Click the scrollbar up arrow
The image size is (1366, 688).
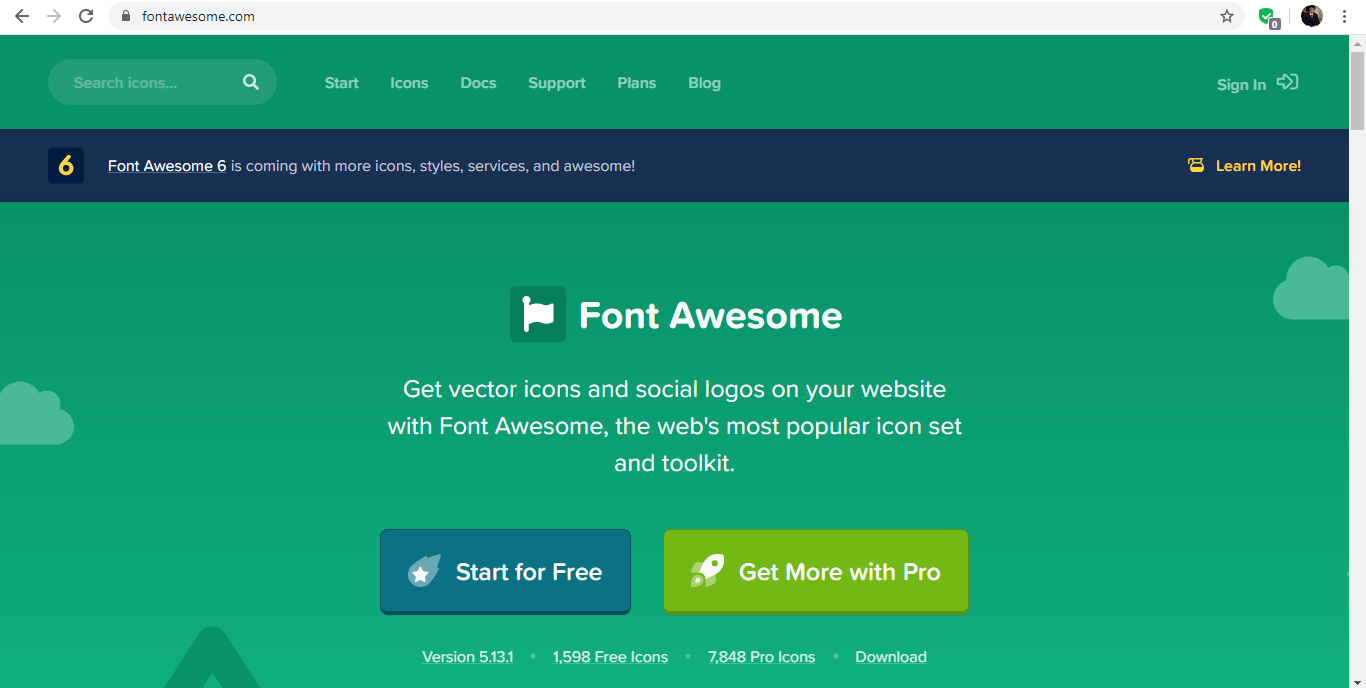coord(1357,43)
